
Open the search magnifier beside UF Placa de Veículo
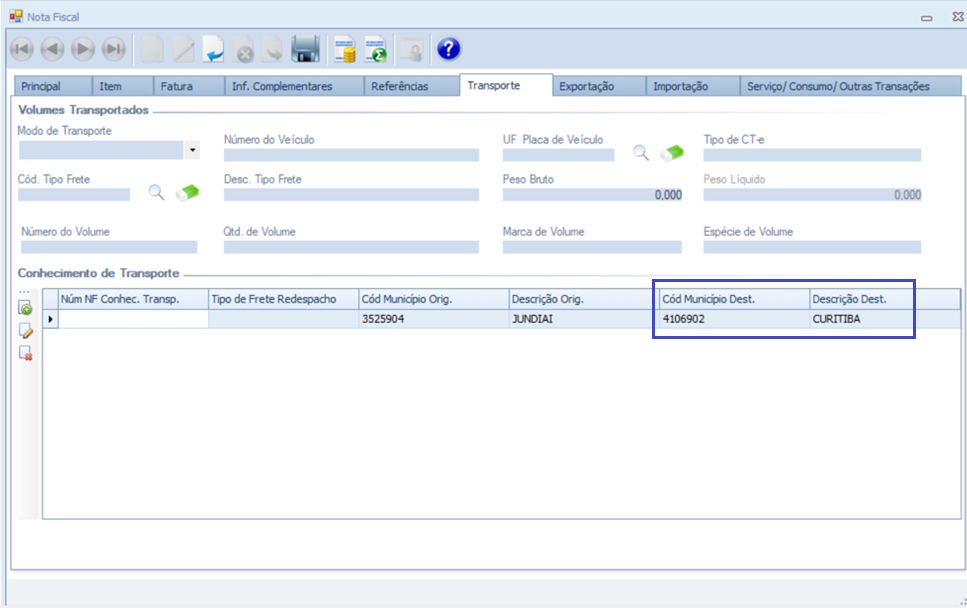pyautogui.click(x=641, y=153)
